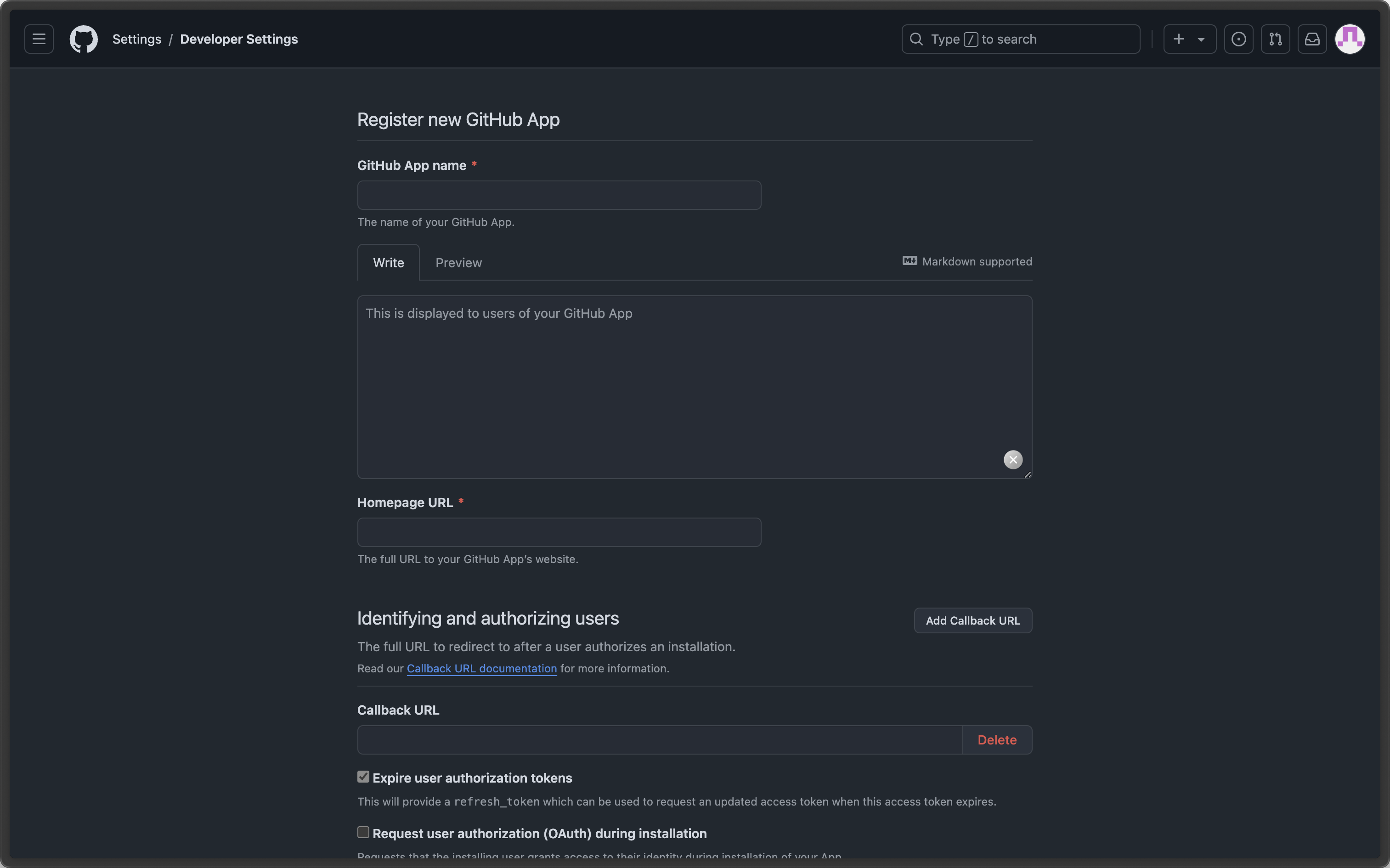Delete the Callback URL field

pyautogui.click(x=996, y=739)
